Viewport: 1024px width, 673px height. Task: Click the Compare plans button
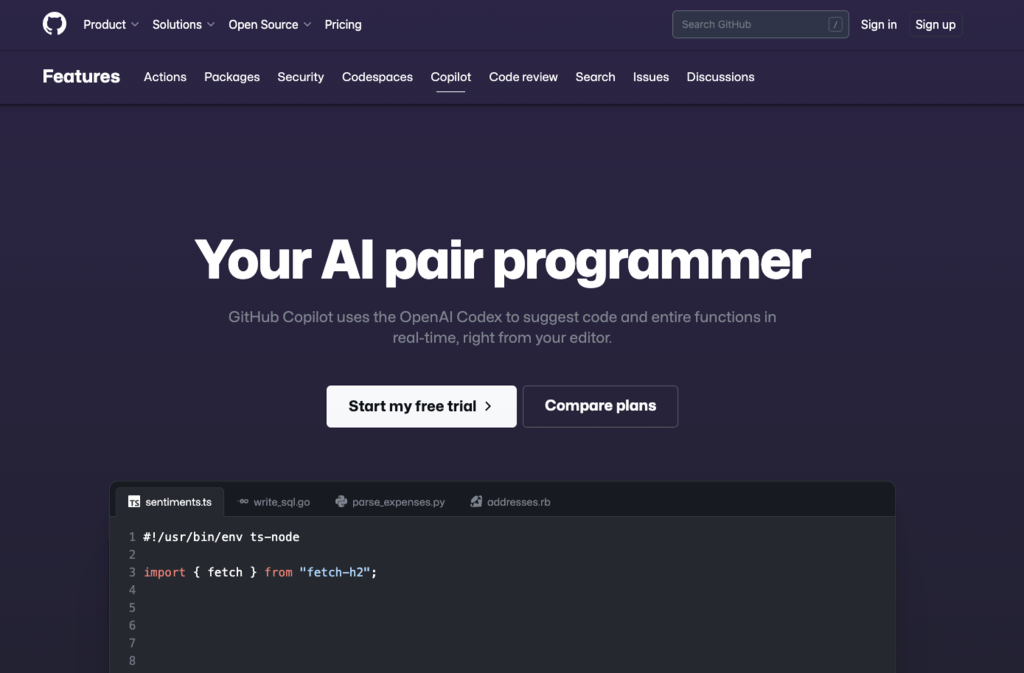600,406
